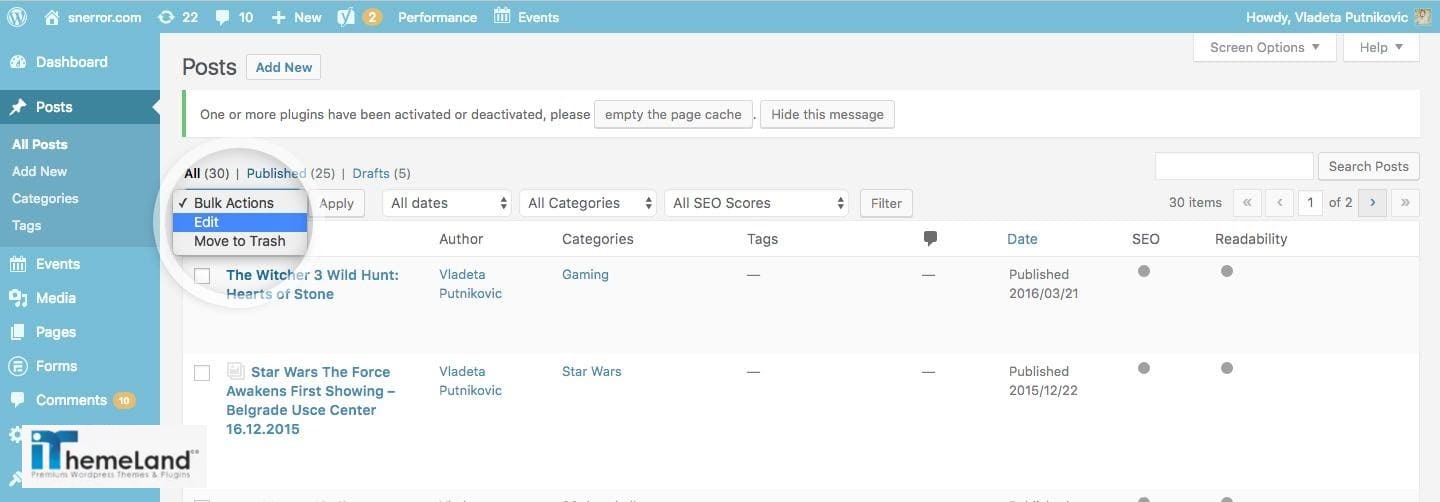Open the comments bubble showing 10
This screenshot has width=1440, height=502.
point(234,17)
